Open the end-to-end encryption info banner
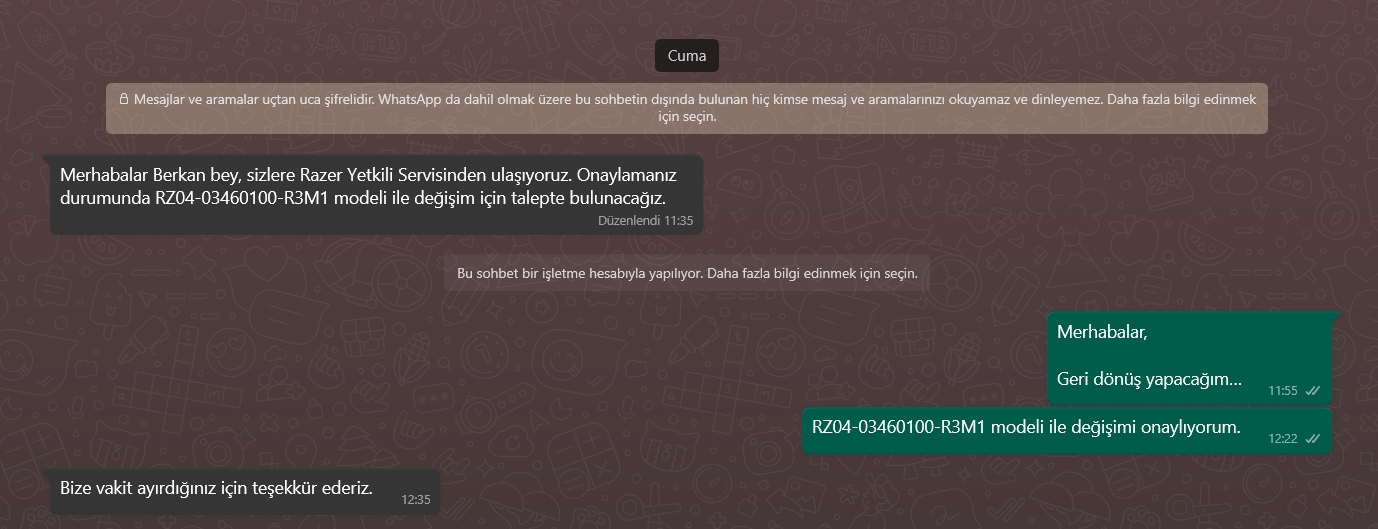The image size is (1378, 529). pyautogui.click(x=687, y=108)
